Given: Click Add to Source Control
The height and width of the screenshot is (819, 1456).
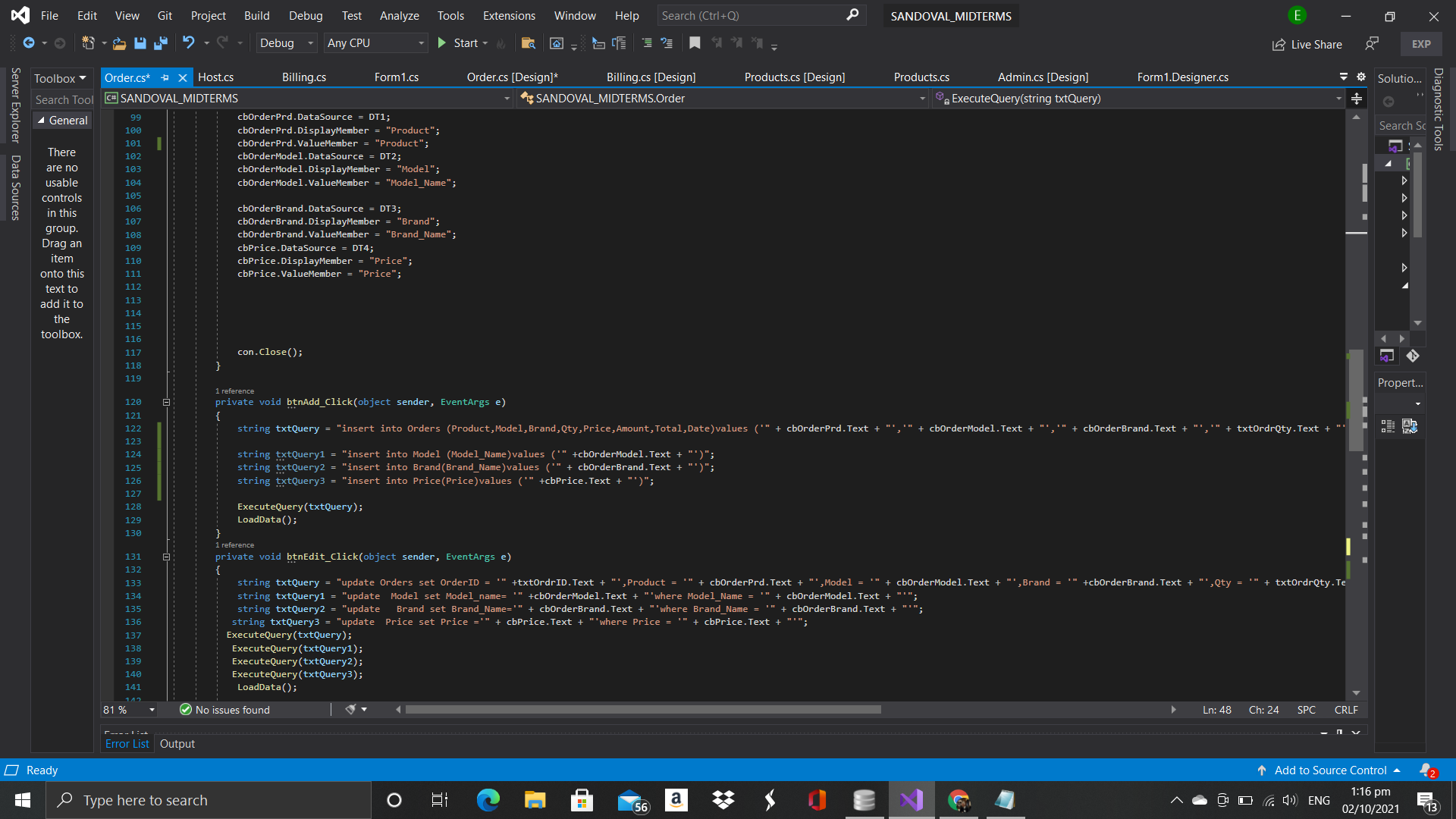Looking at the screenshot, I should click(x=1329, y=770).
